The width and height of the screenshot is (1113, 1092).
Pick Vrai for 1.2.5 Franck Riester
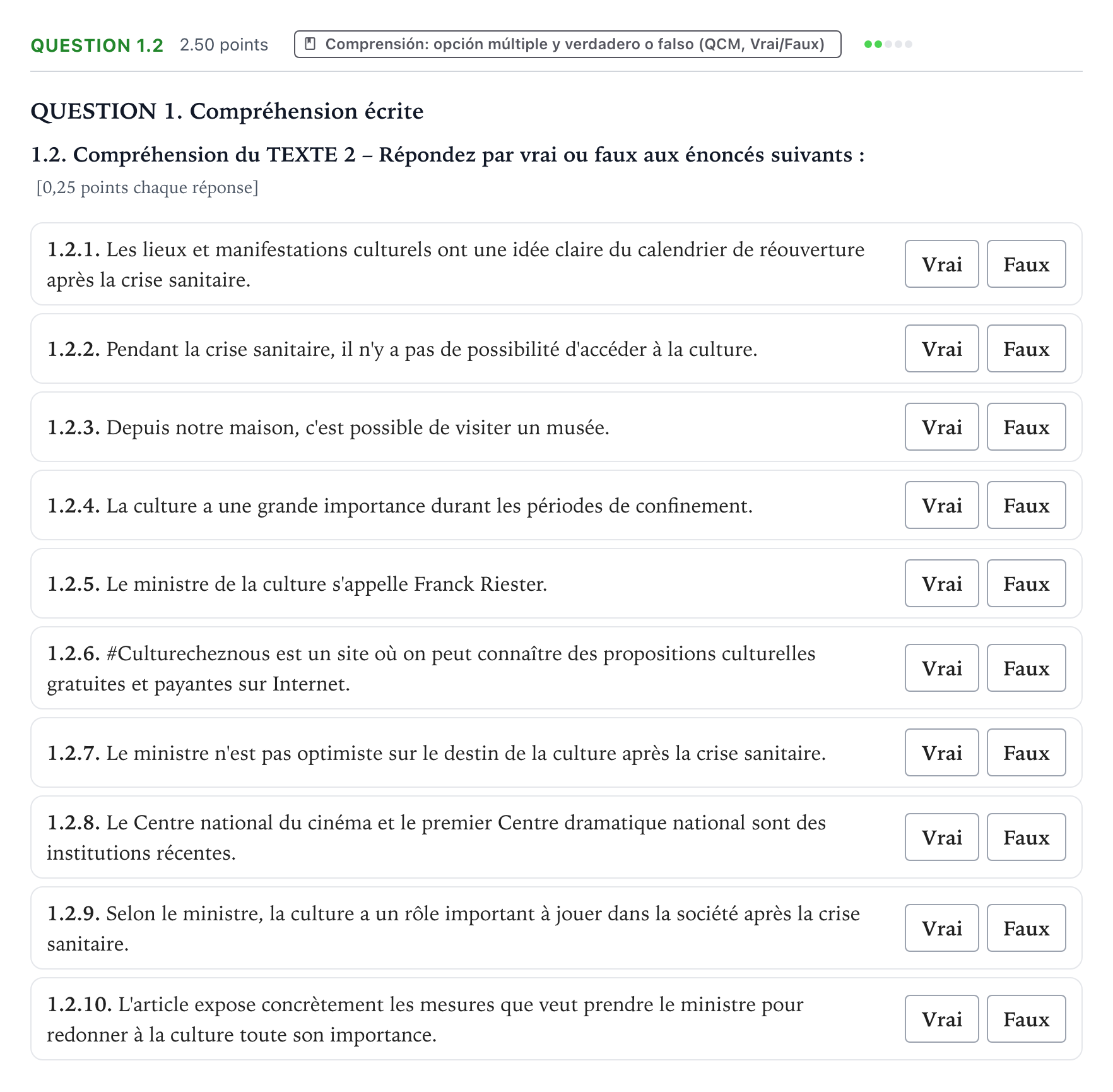click(941, 583)
